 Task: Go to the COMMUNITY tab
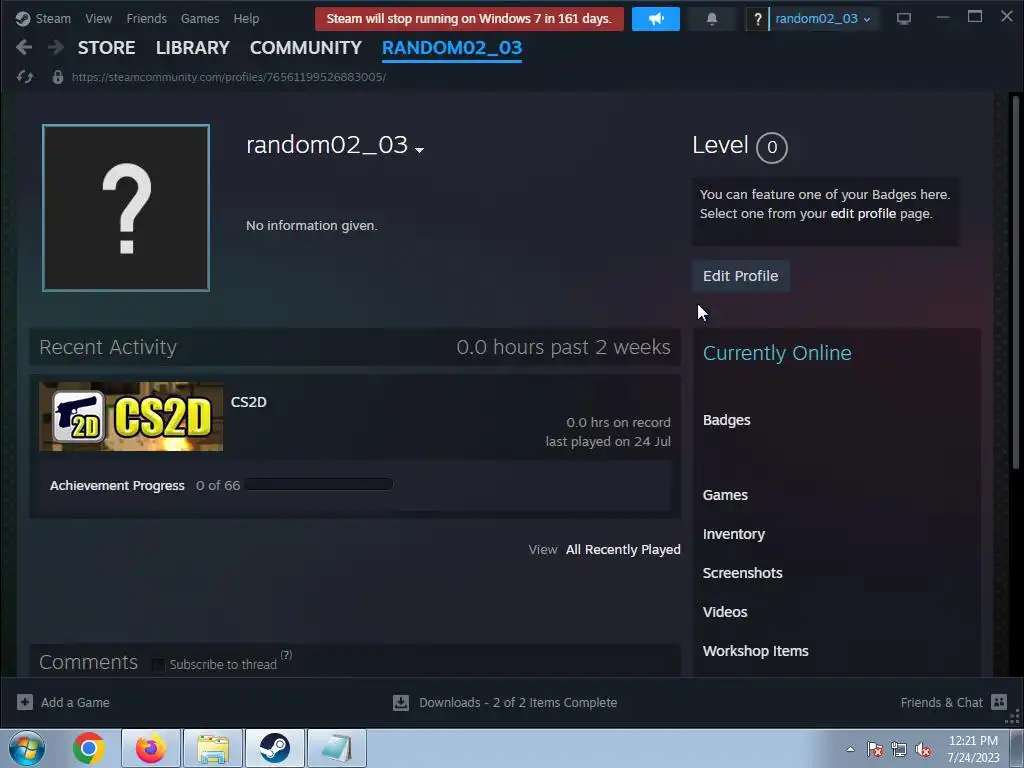(x=306, y=48)
